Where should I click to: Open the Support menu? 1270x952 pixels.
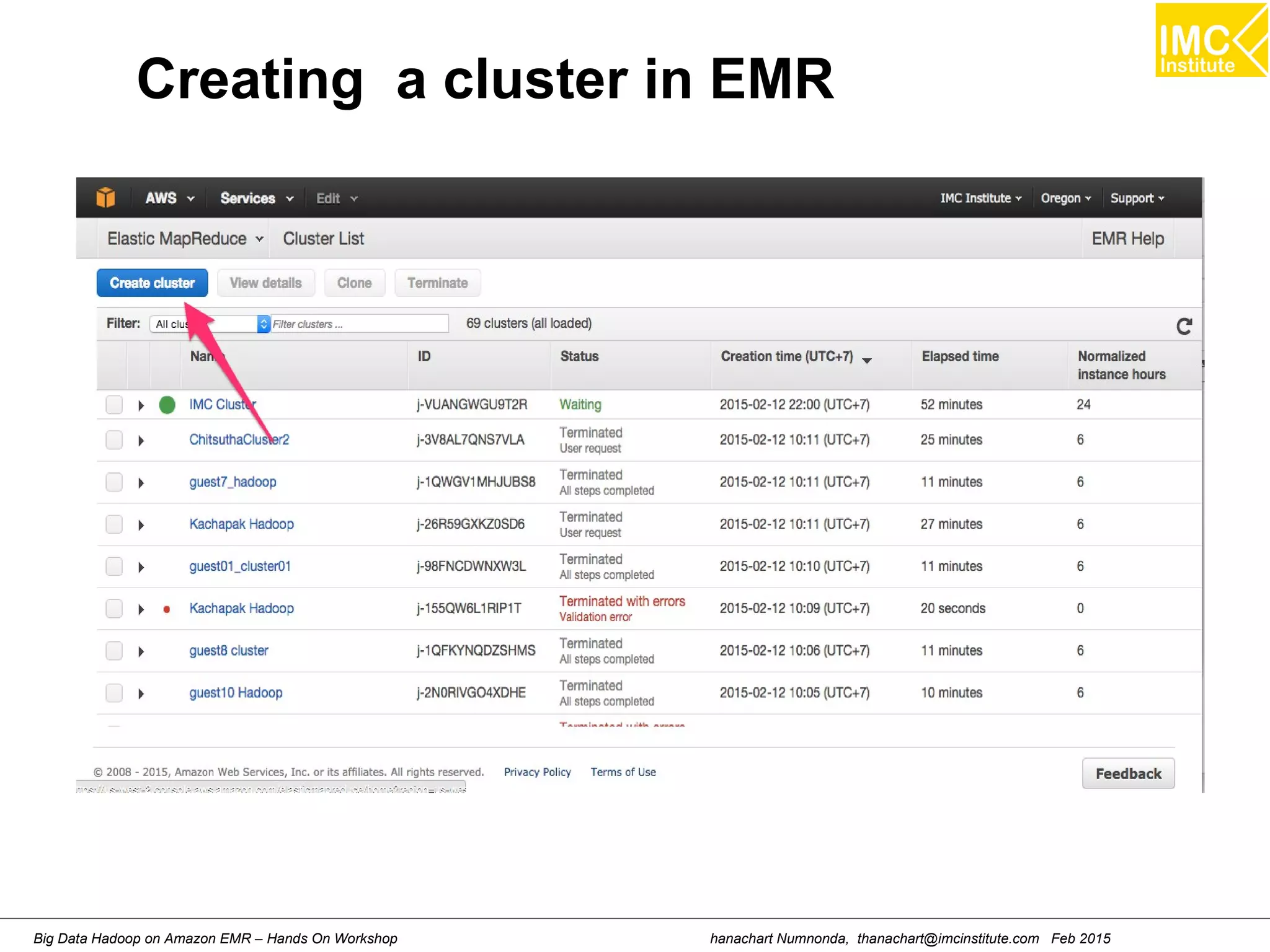tap(1137, 198)
